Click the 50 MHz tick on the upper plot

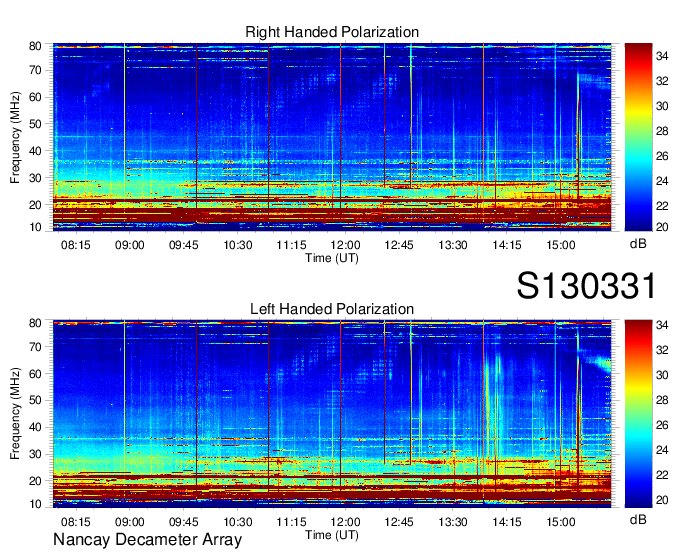tap(35, 124)
